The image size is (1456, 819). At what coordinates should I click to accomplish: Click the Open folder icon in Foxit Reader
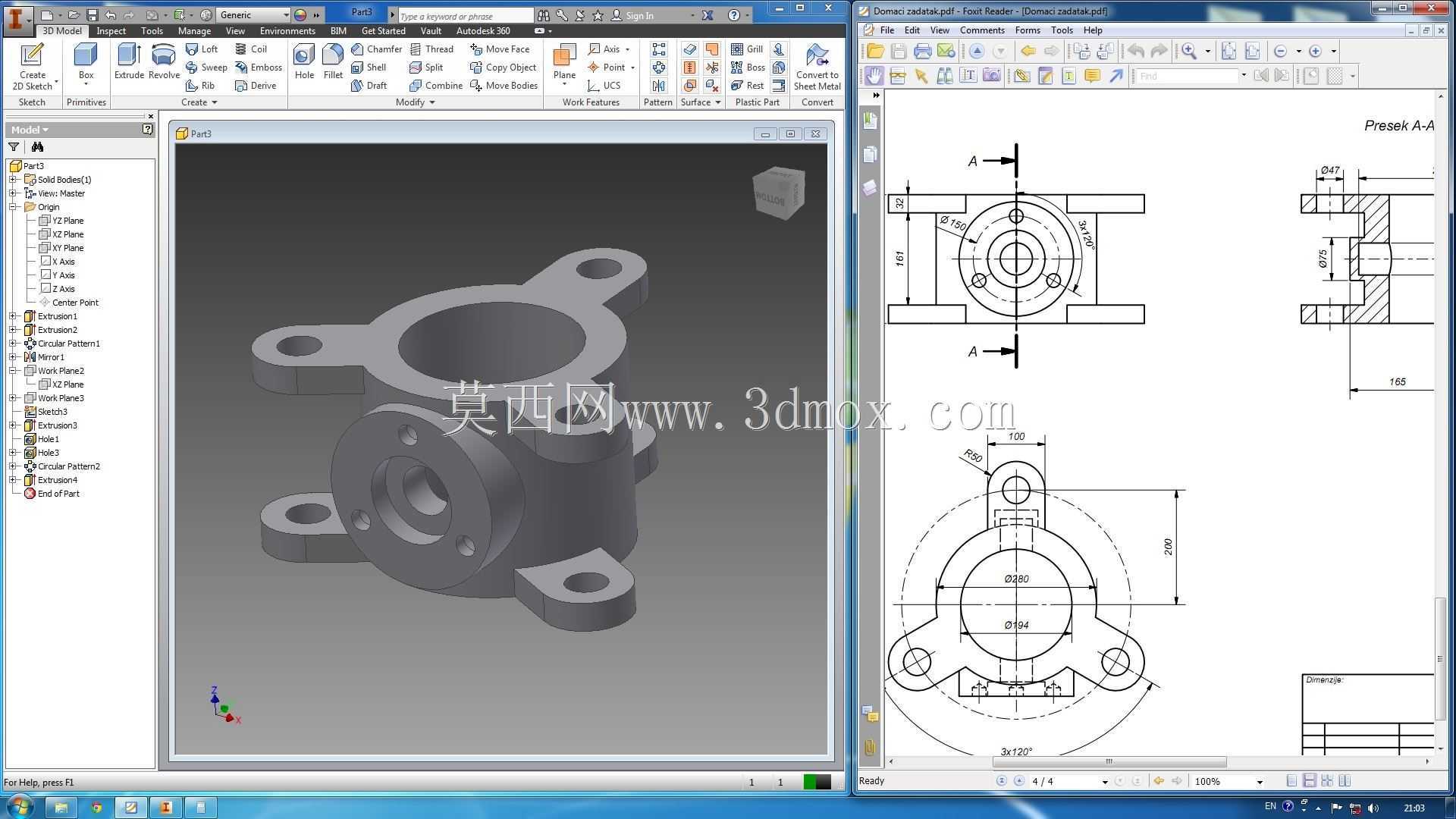pos(875,51)
